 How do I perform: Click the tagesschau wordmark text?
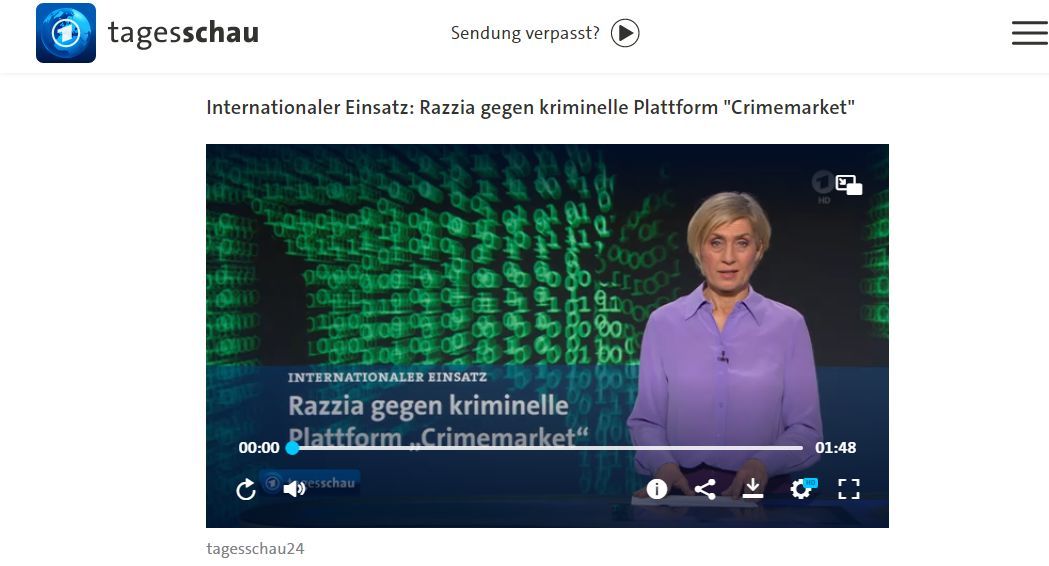[x=183, y=33]
